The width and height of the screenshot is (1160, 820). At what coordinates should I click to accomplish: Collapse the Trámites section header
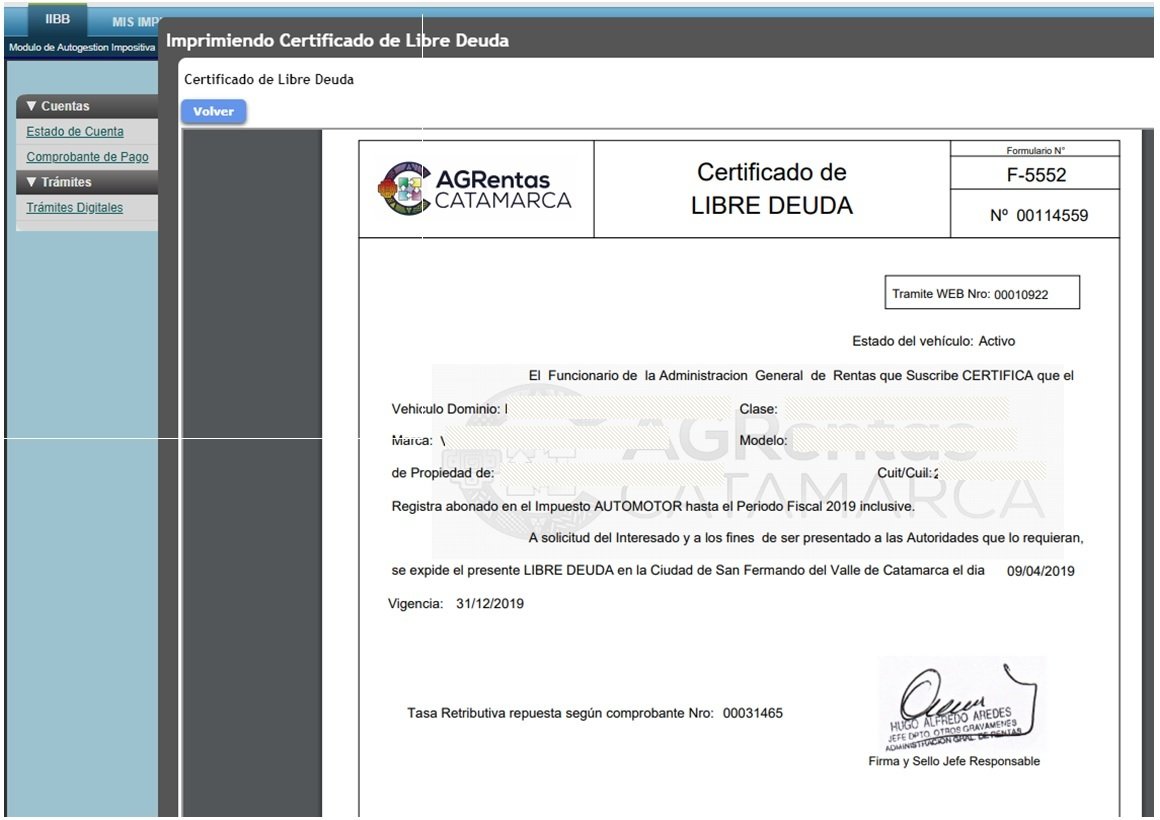[x=87, y=181]
